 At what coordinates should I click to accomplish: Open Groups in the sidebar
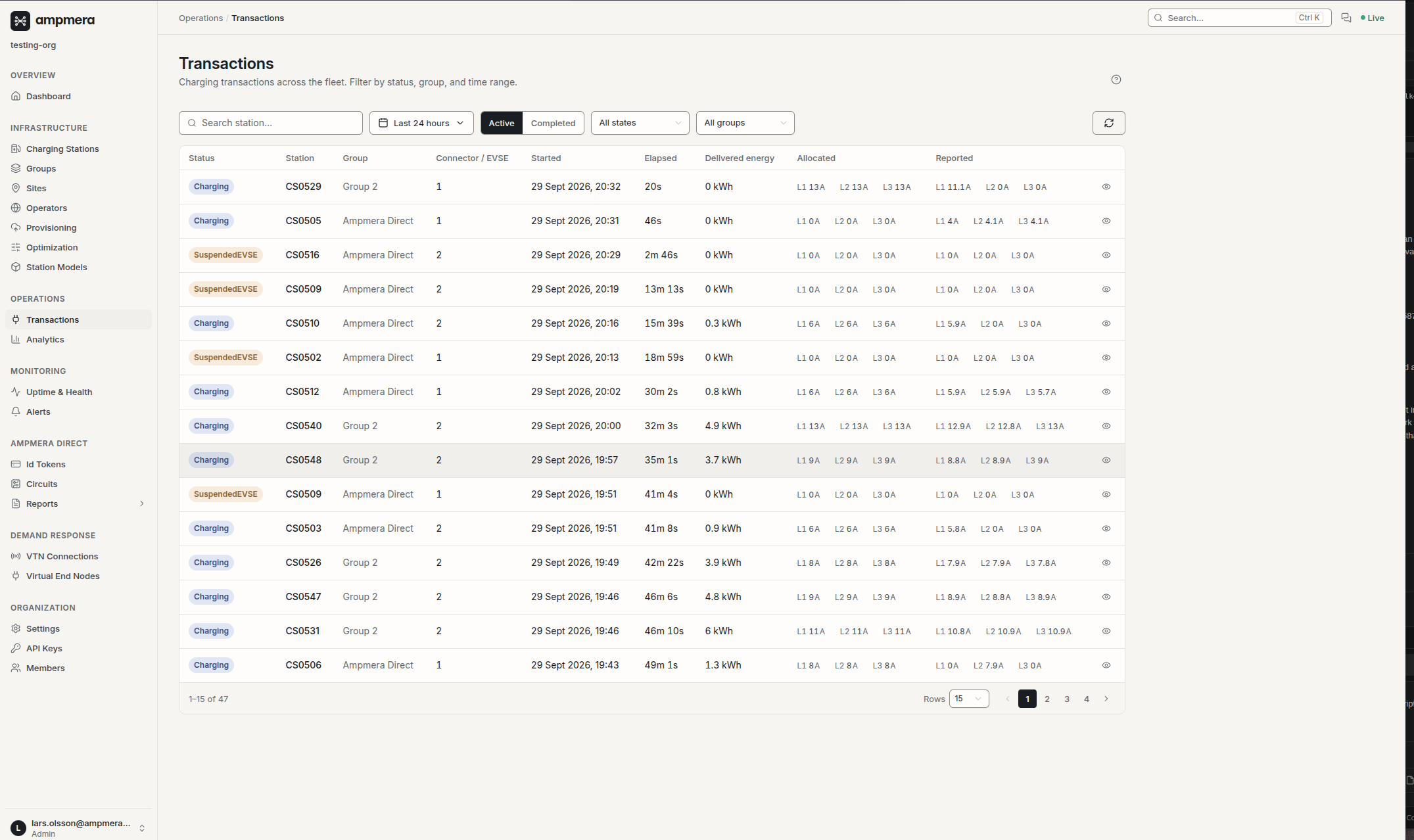[78, 168]
